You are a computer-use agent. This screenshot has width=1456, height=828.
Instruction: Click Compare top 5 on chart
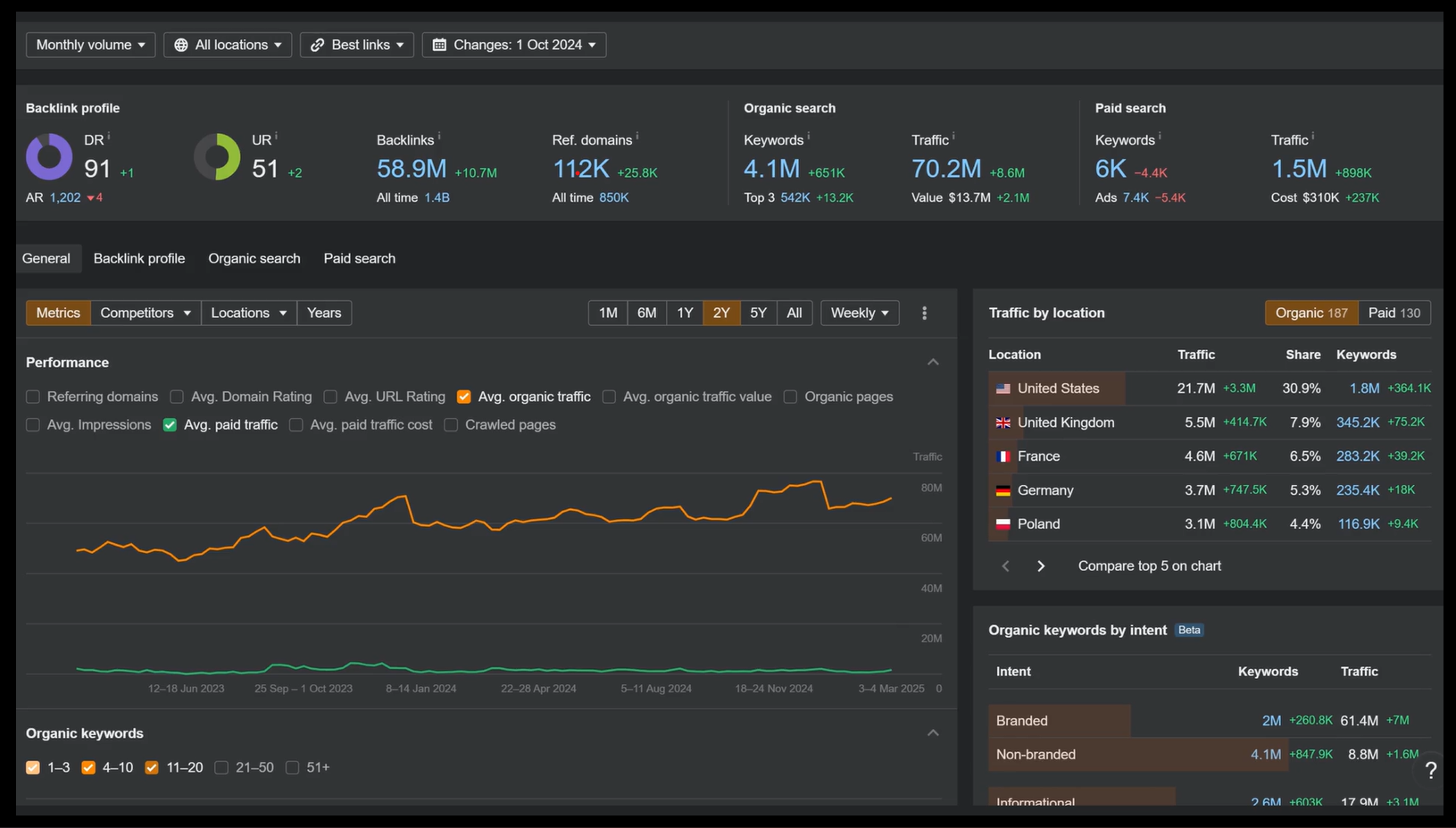1149,566
